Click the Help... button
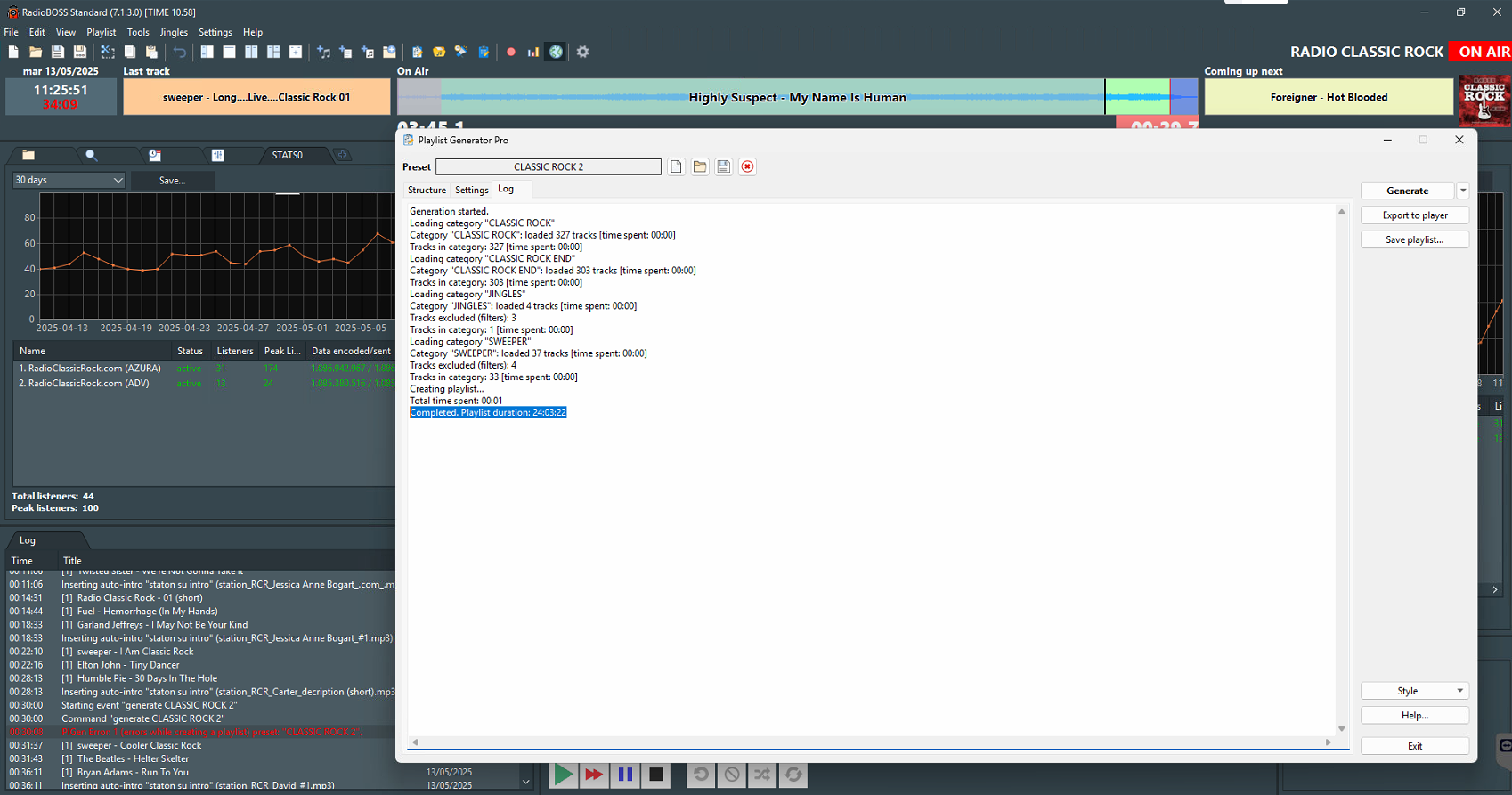 [1415, 716]
